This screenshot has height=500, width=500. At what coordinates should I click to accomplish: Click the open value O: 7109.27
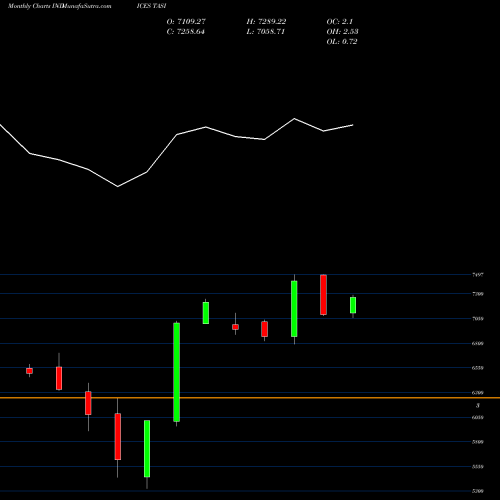186,22
